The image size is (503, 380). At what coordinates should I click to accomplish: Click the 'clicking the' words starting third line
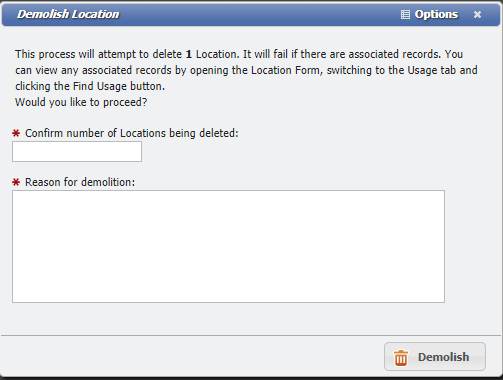pos(42,86)
